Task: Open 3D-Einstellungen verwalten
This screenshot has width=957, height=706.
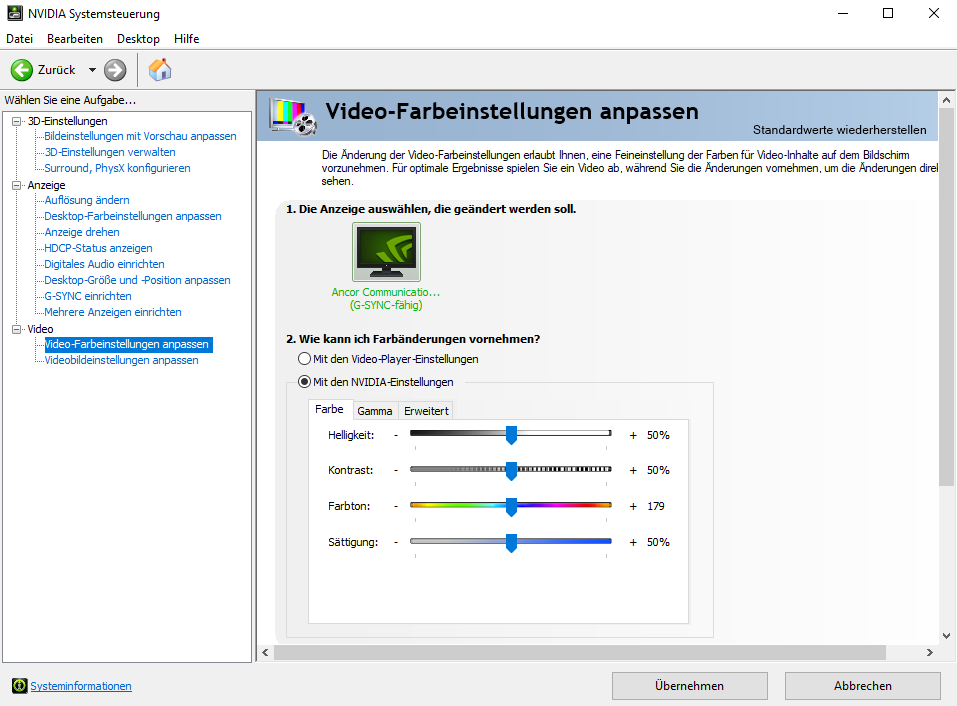Action: click(110, 152)
